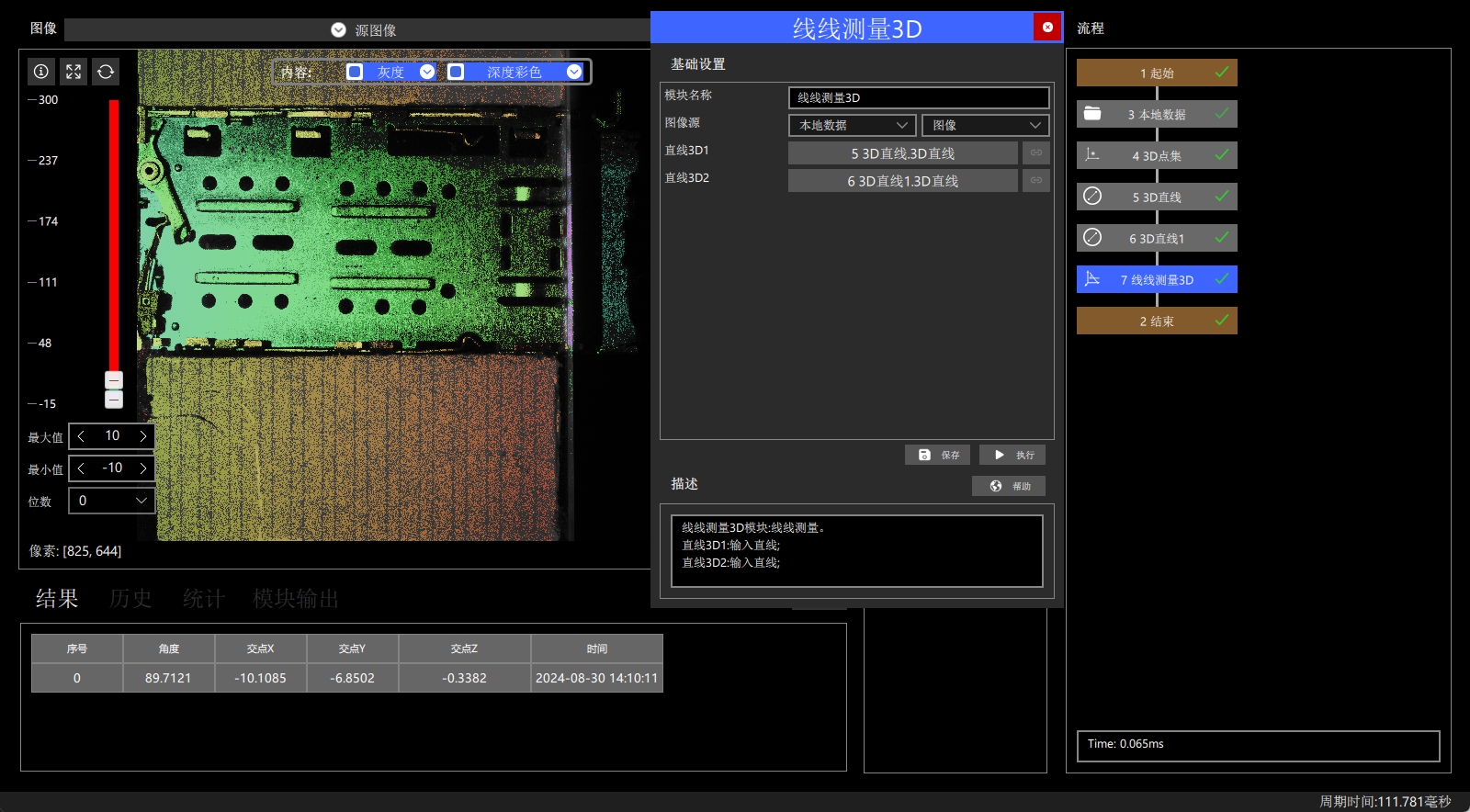This screenshot has height=812, width=1470.
Task: Click the folder icon on 本地数据 step
Action: (1092, 114)
